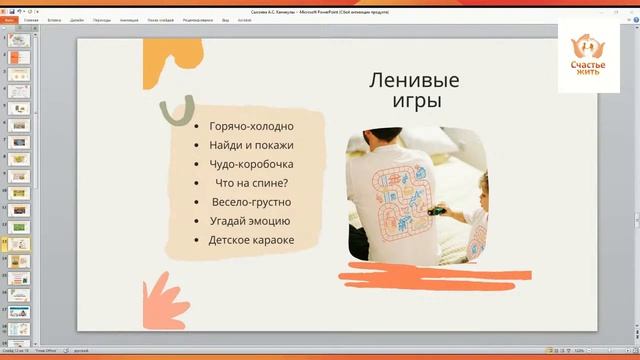Image resolution: width=640 pixels, height=360 pixels.
Task: Switch to the Анимация ribbon tab
Action: pyautogui.click(x=129, y=20)
